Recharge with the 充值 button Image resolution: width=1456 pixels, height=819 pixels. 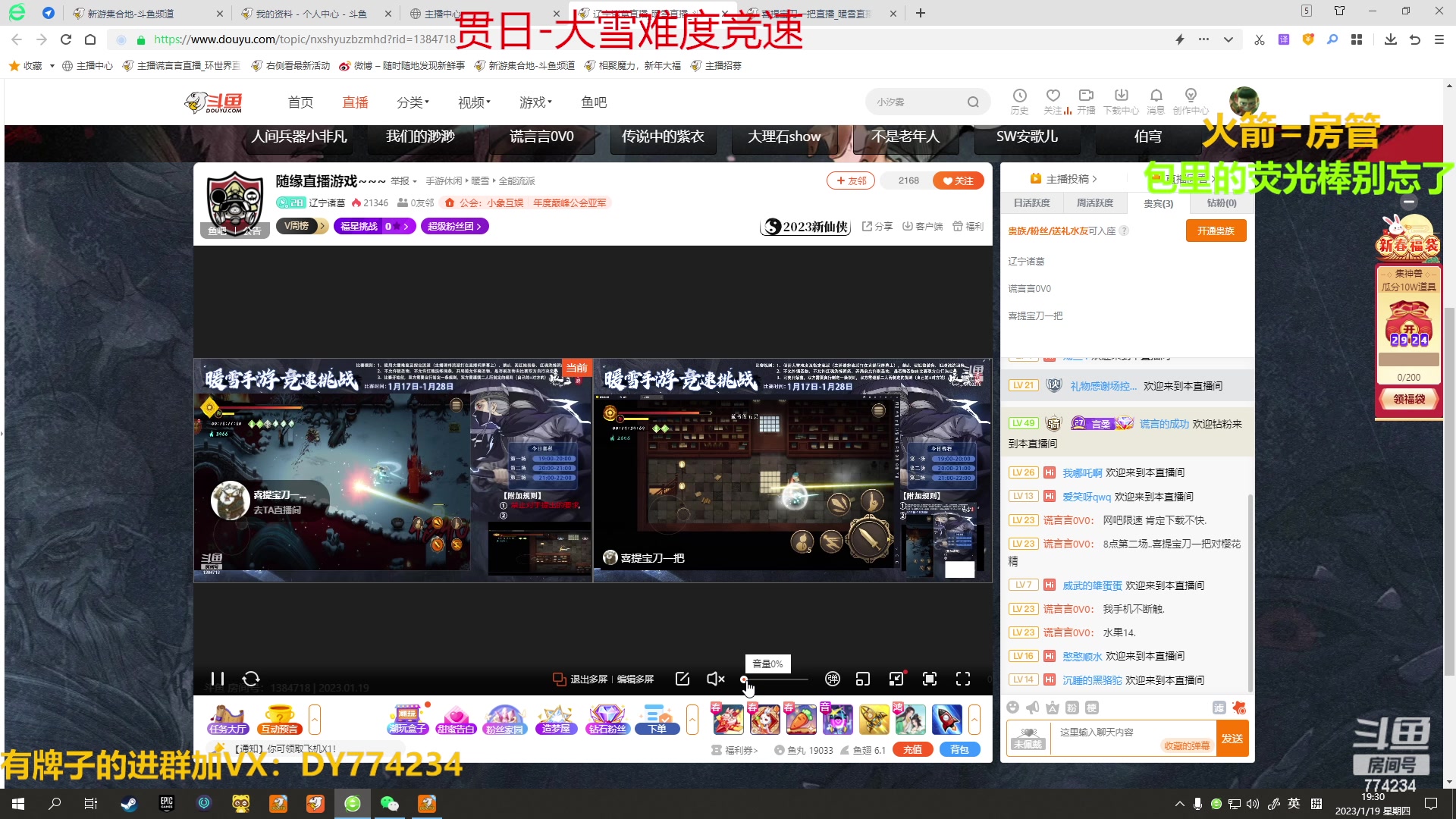(x=913, y=750)
